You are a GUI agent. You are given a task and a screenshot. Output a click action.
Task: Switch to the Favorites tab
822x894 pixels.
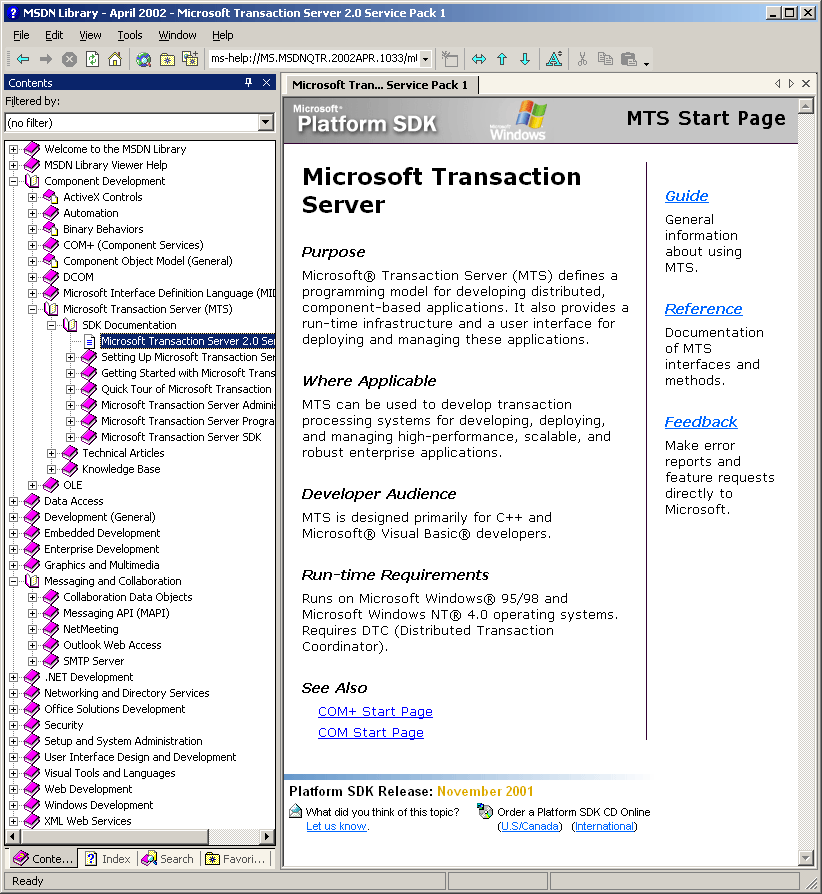coord(235,859)
